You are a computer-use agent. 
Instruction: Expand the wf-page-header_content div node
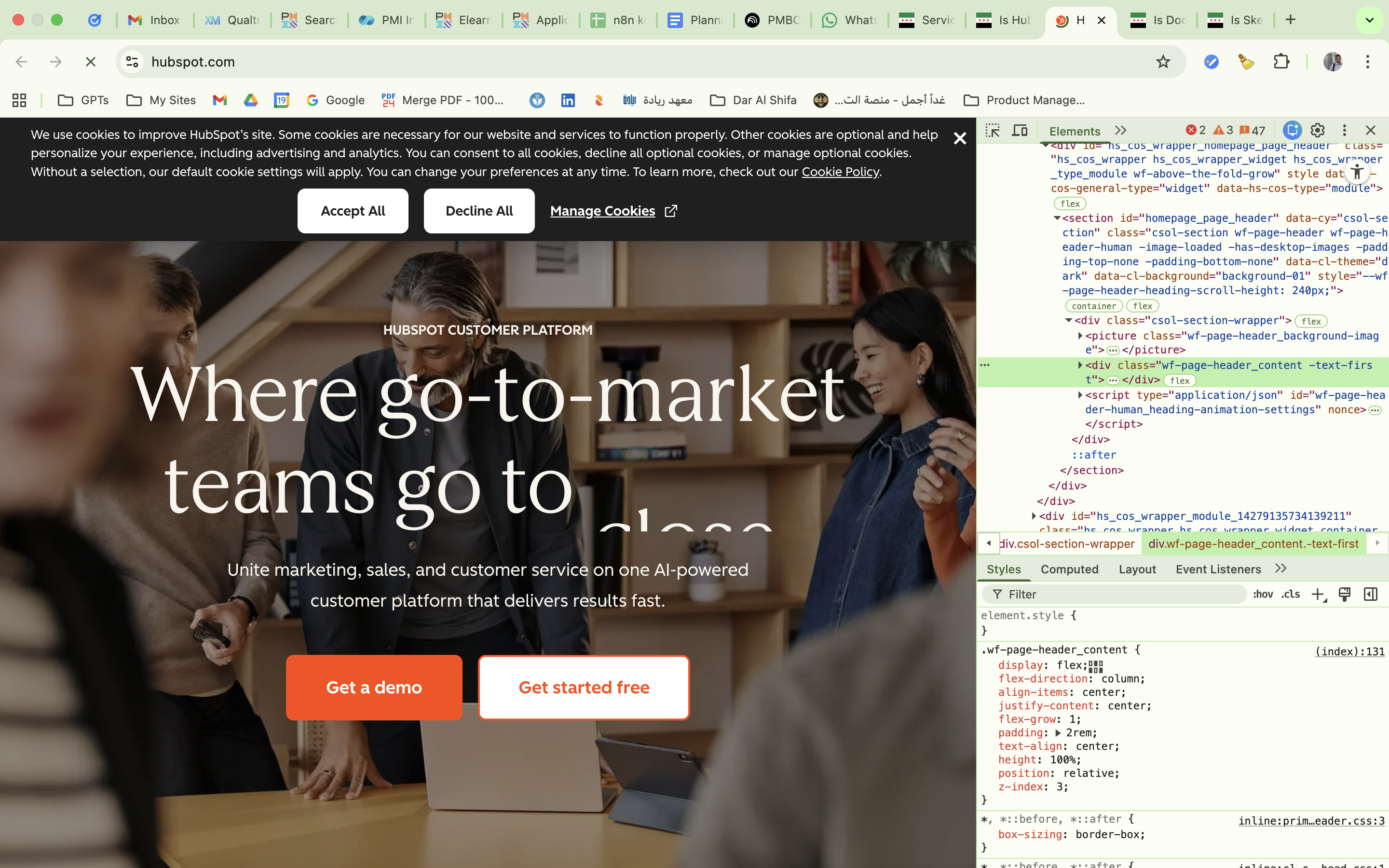click(1080, 365)
